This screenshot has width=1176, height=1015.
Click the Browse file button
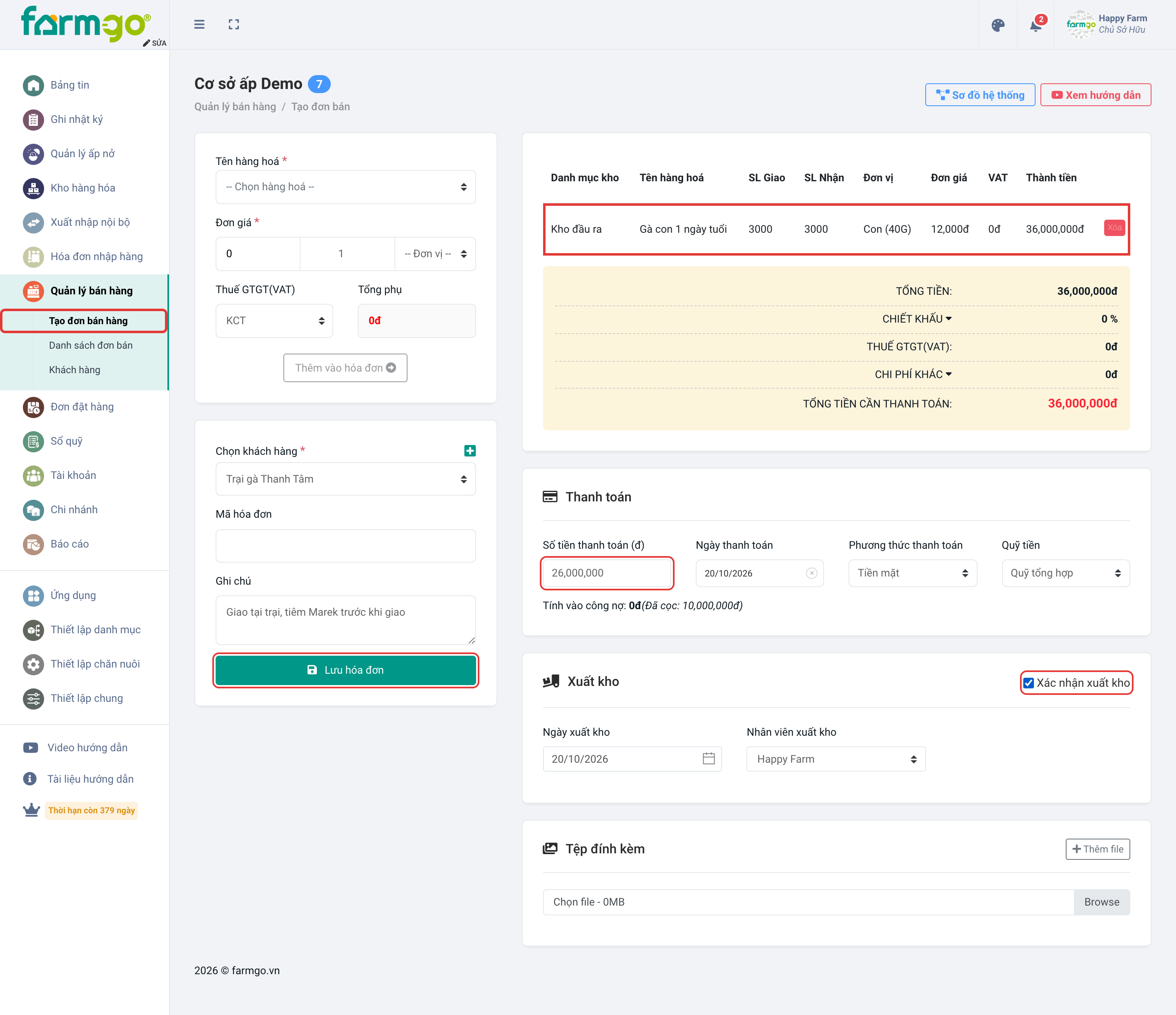tap(1102, 902)
